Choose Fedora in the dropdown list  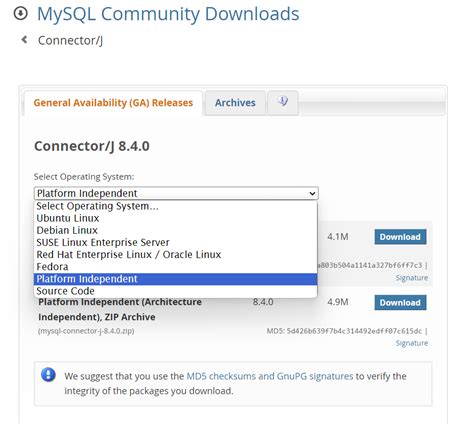coord(175,267)
